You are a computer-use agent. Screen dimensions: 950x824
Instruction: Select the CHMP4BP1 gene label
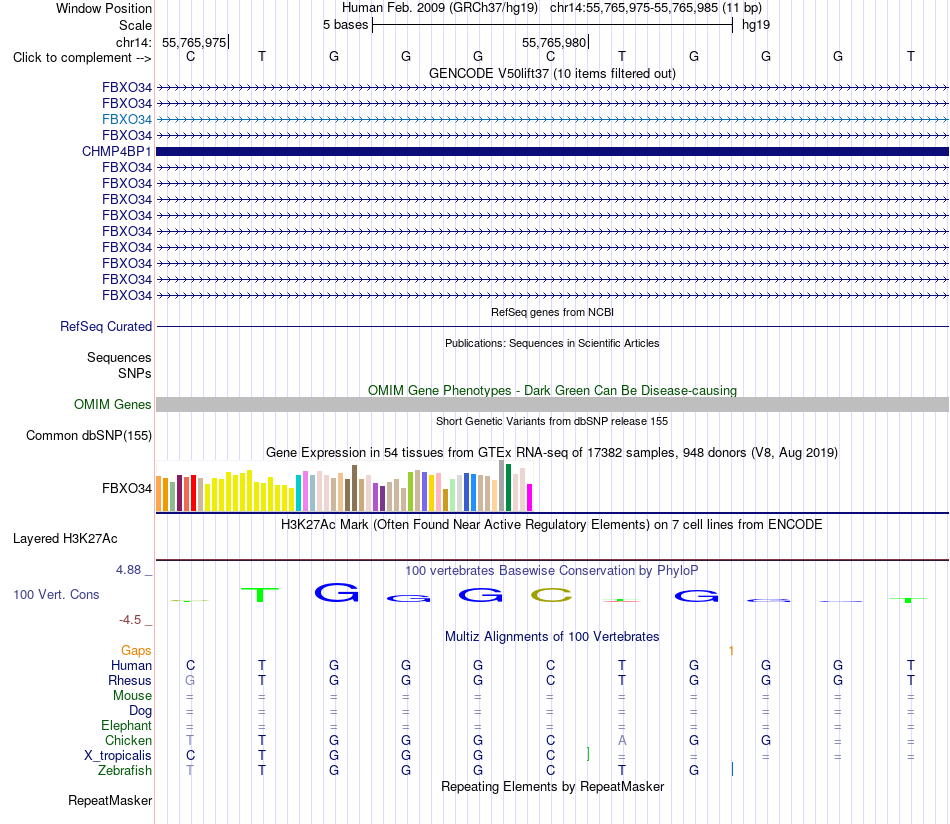[116, 151]
